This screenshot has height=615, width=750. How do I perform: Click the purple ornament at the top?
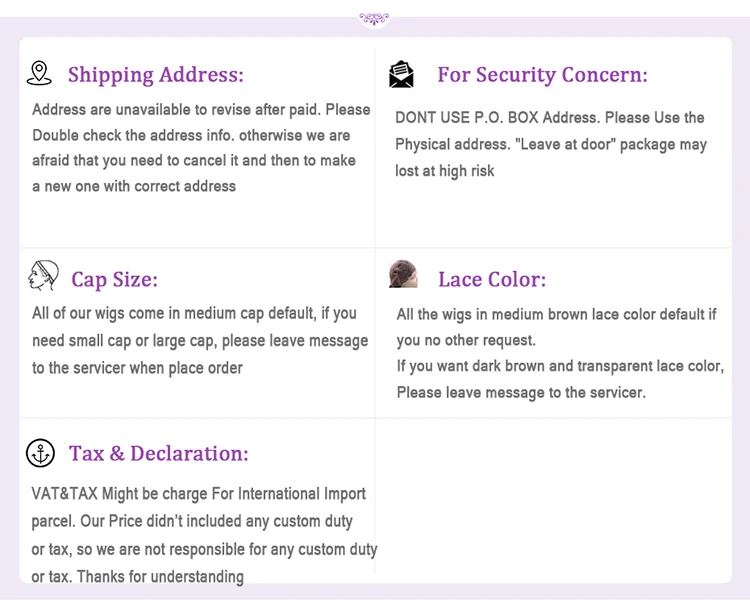point(374,17)
